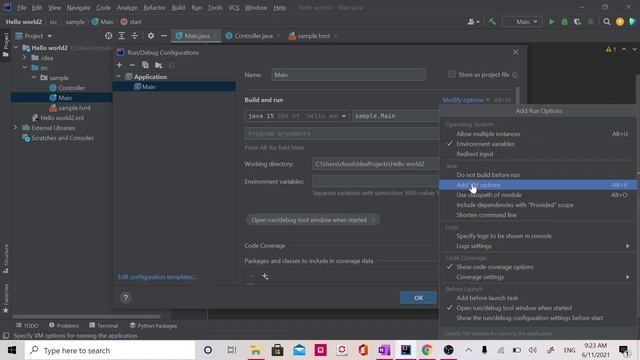
Task: Collapse Application node in configurations tree
Action: coord(118,77)
